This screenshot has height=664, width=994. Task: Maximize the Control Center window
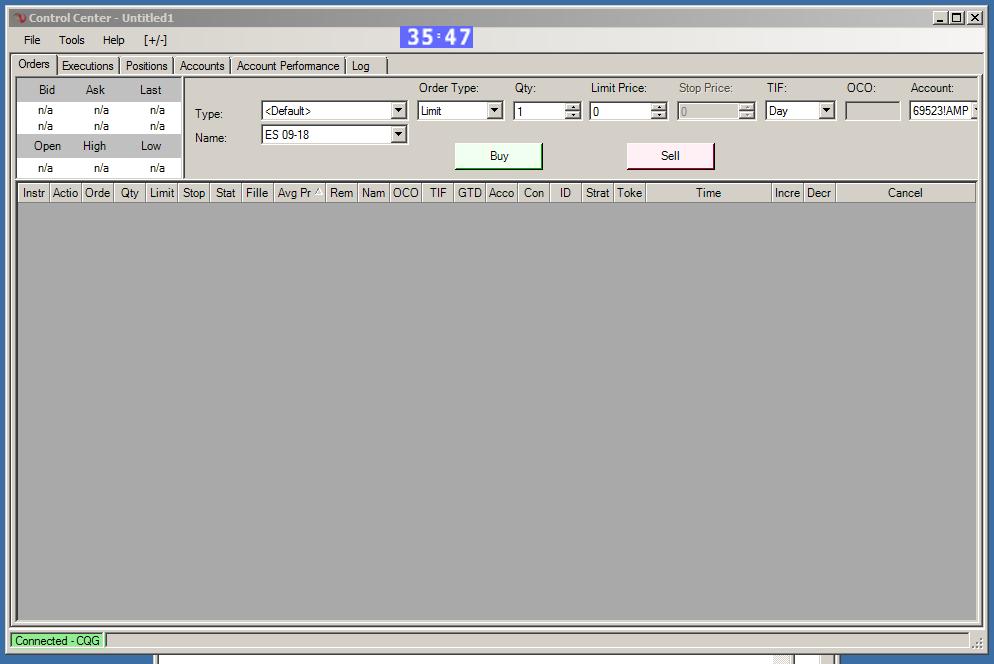[957, 18]
